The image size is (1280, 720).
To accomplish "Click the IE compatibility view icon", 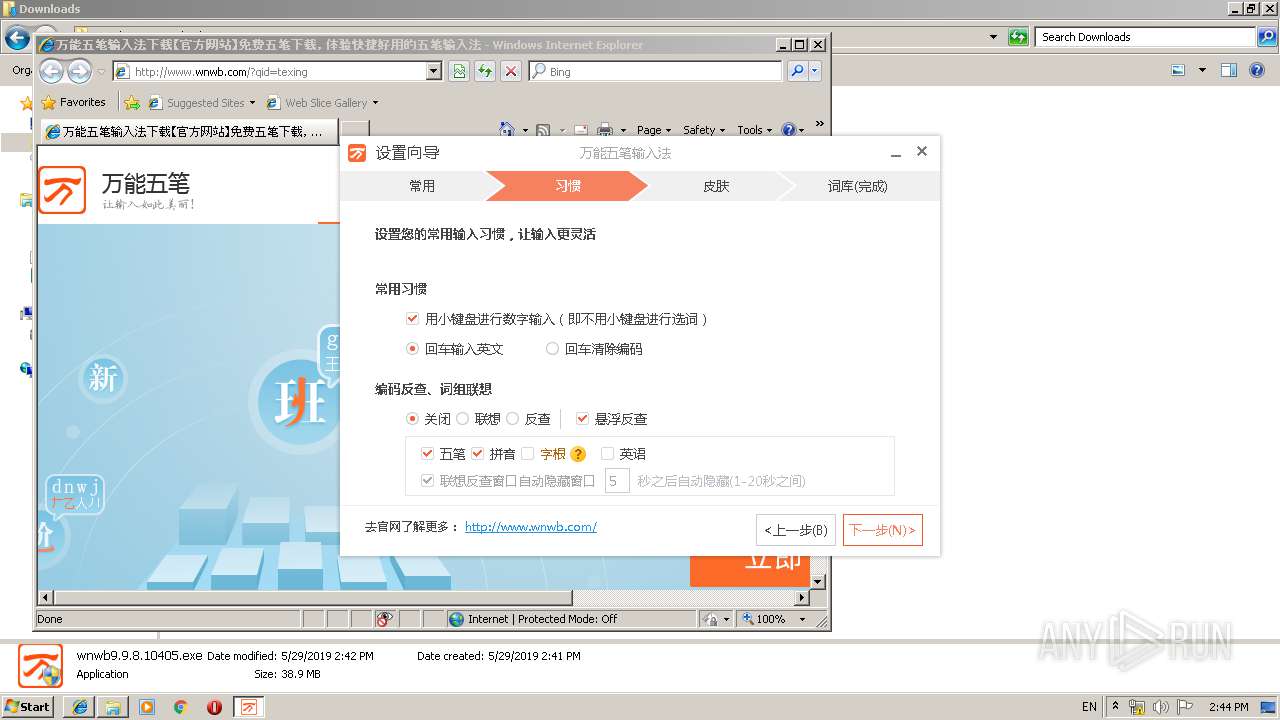I will click(x=459, y=71).
